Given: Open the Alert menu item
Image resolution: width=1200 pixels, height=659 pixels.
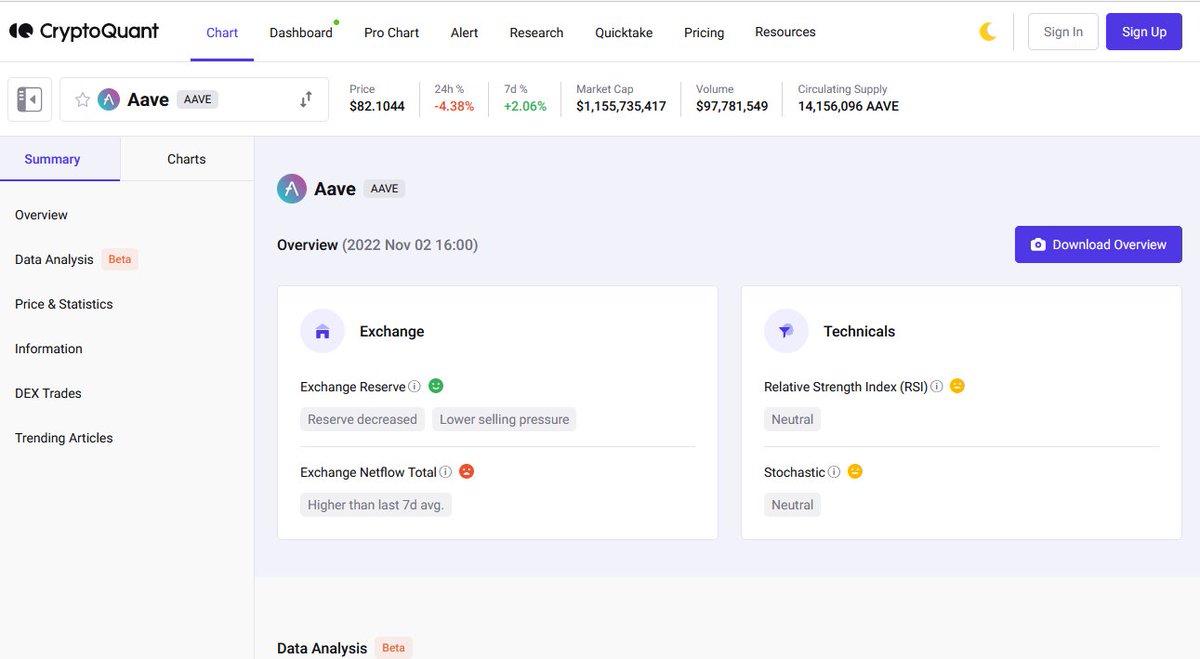Looking at the screenshot, I should 464,32.
